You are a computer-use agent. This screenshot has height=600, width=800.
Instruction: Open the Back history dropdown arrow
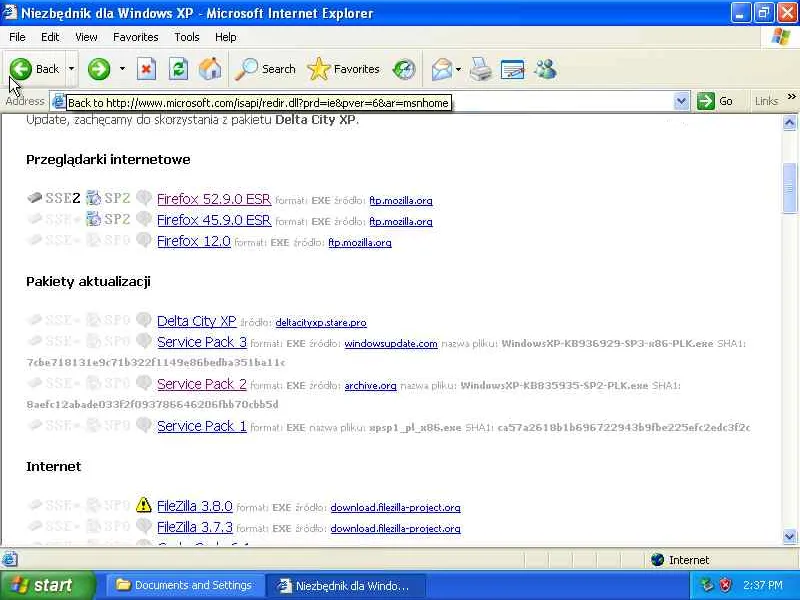[71, 69]
